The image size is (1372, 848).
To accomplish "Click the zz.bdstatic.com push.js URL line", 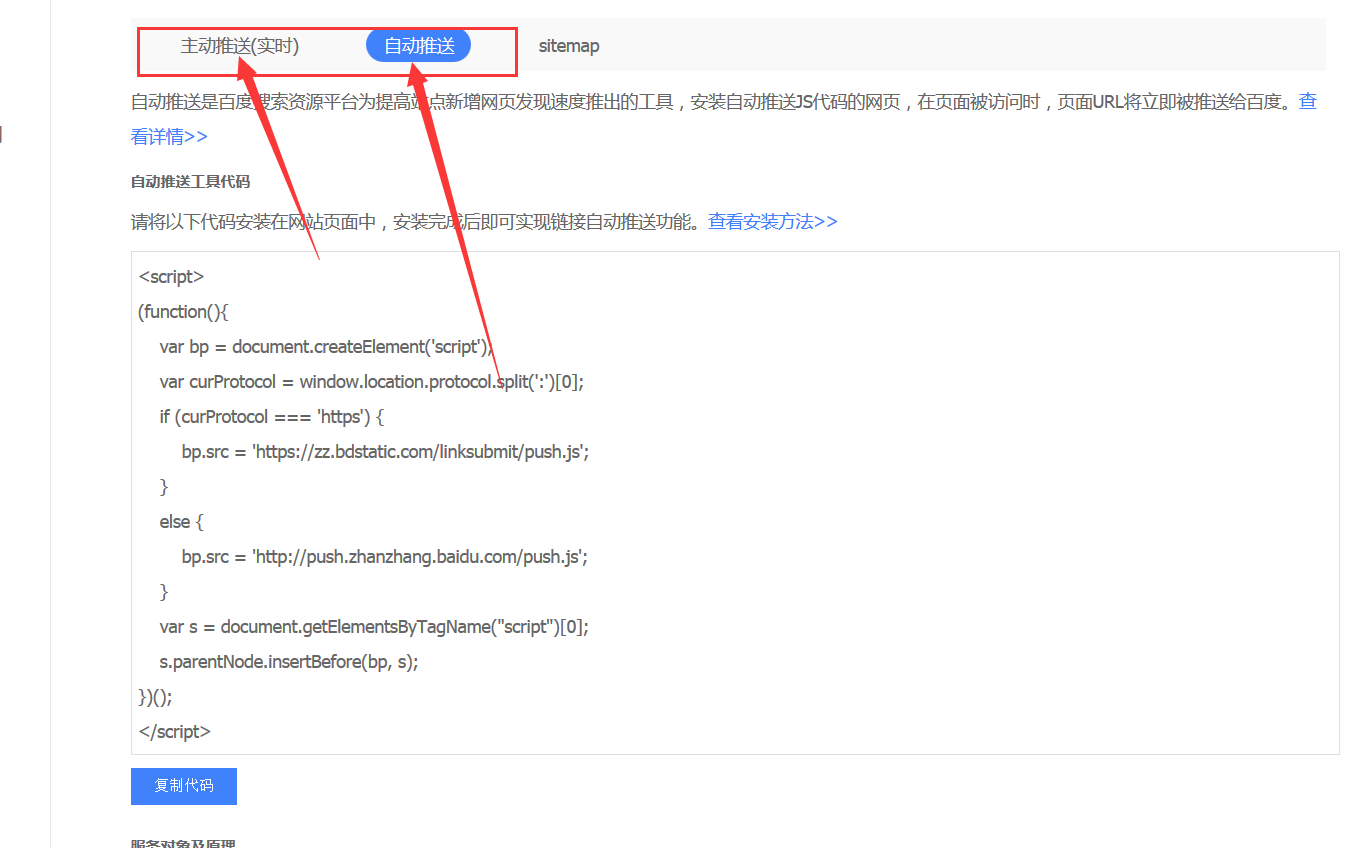I will coord(385,452).
